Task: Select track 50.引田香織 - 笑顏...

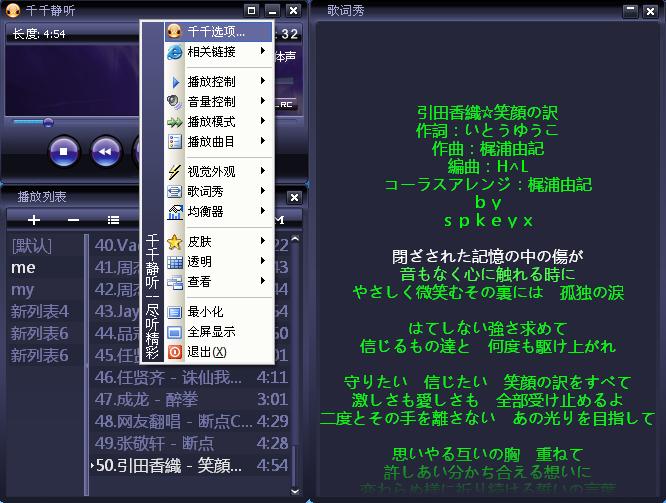Action: (191, 466)
